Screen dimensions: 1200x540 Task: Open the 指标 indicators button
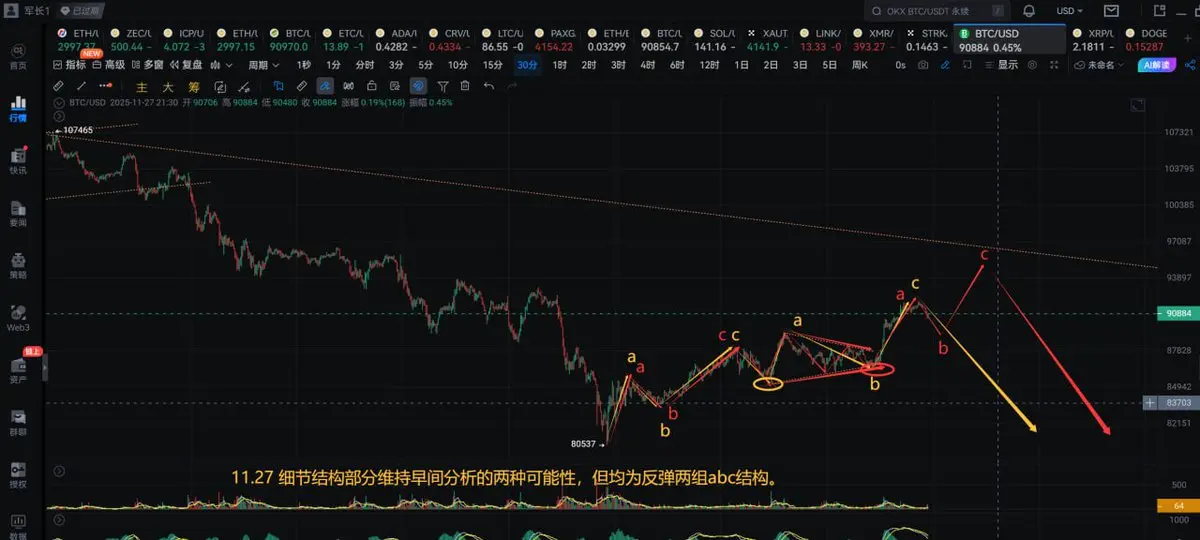tap(70, 64)
